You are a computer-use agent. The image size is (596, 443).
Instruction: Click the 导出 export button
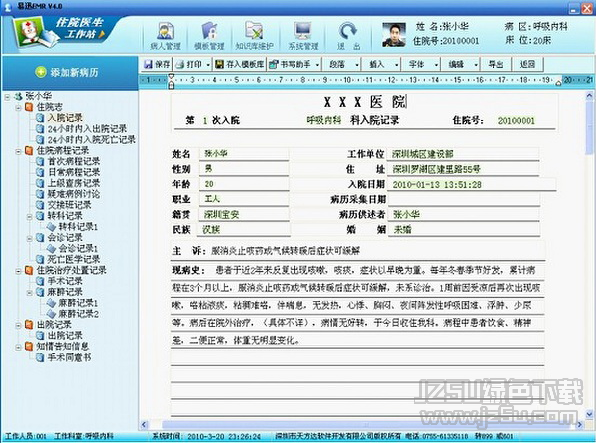(x=496, y=64)
